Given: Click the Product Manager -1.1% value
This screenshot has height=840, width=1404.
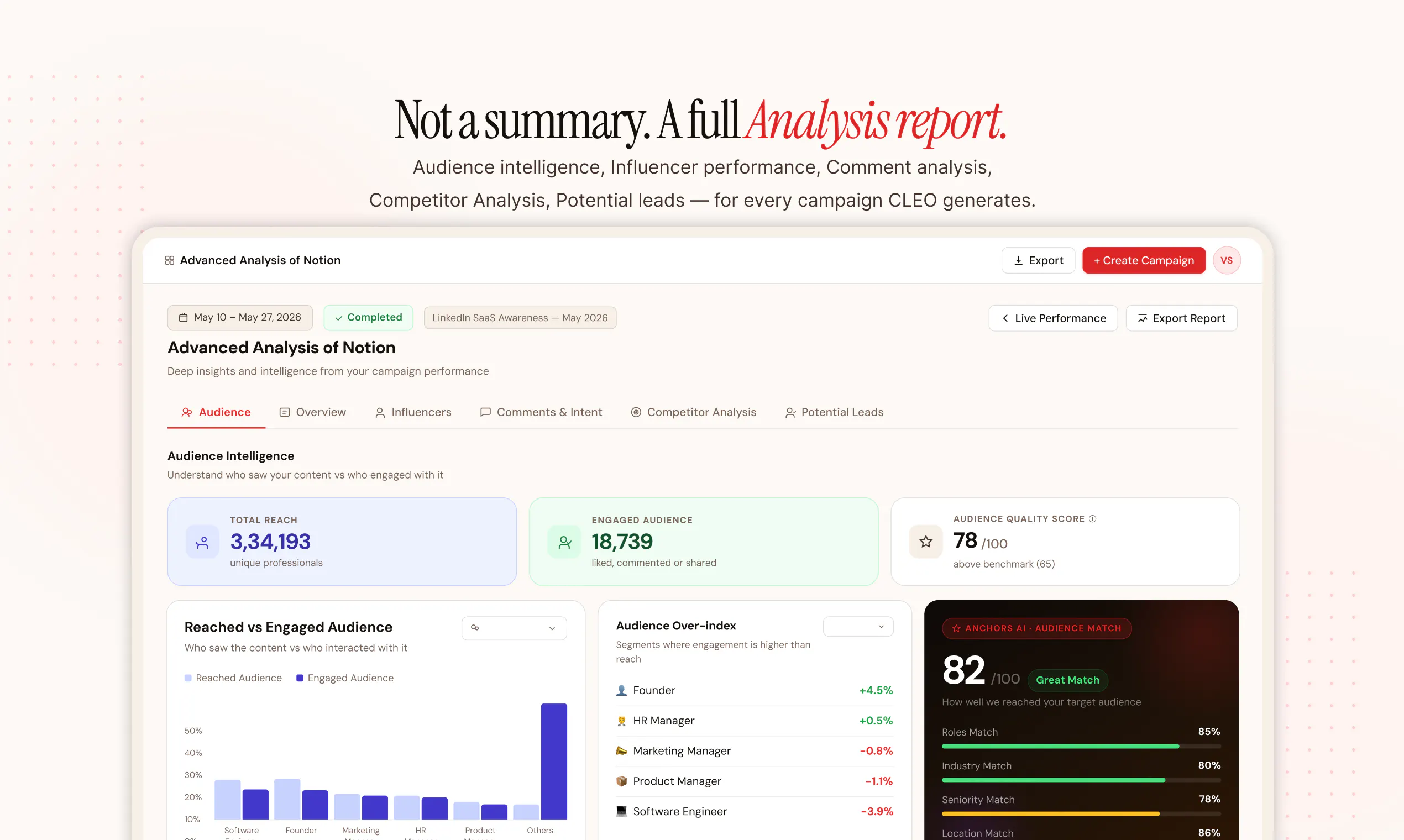Looking at the screenshot, I should [x=879, y=781].
